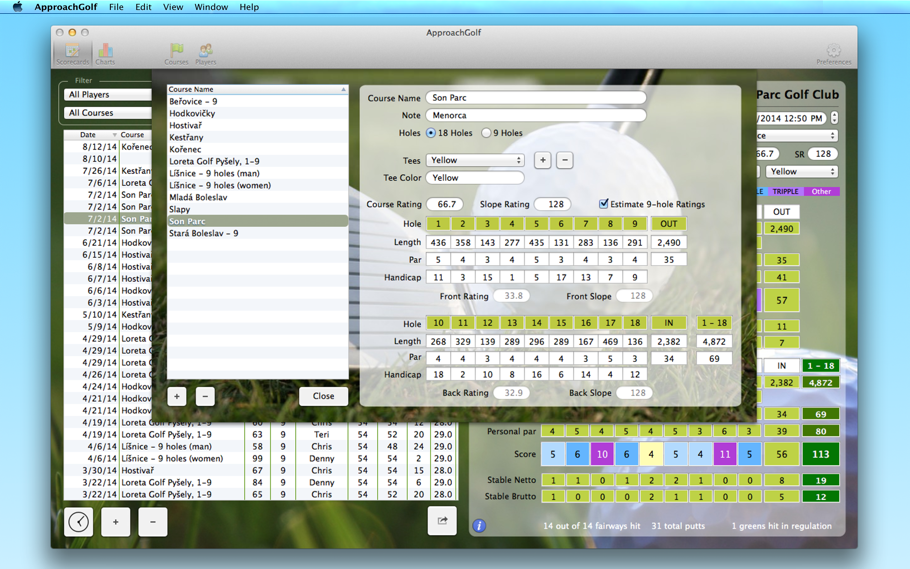910x569 pixels.
Task: Toggle Estimate 9-hole Ratings checkbox
Action: (x=604, y=204)
